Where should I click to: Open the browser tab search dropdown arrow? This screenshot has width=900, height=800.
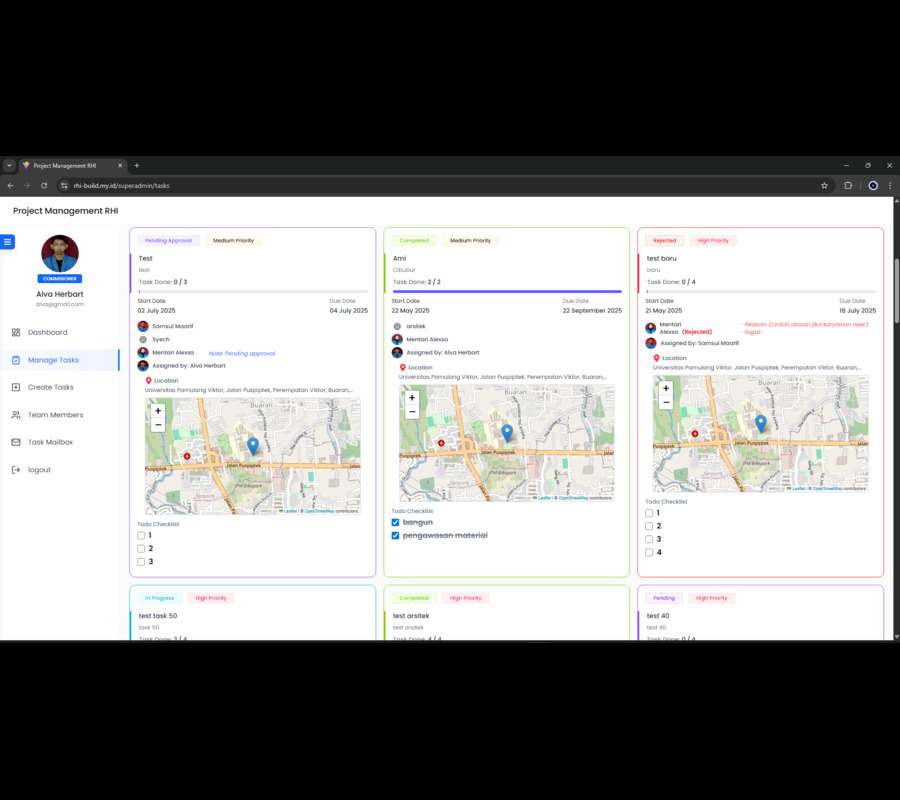point(9,165)
